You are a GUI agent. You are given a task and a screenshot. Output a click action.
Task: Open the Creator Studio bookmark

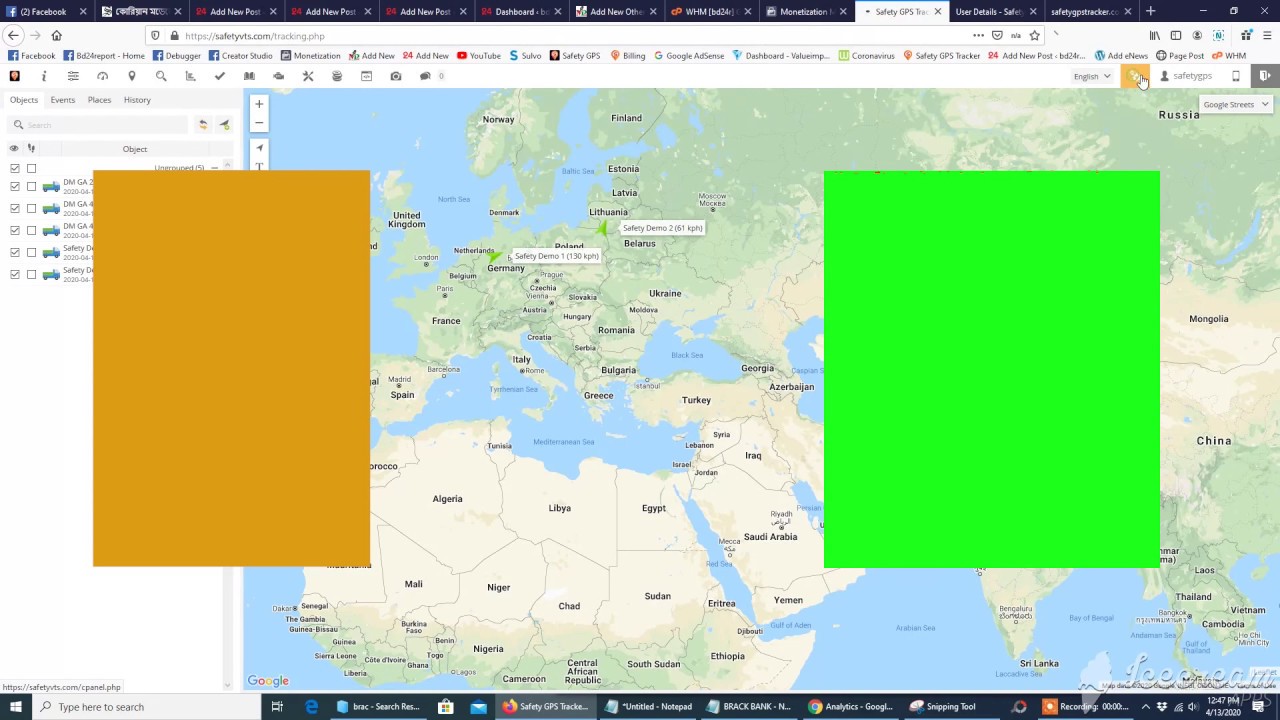(240, 56)
